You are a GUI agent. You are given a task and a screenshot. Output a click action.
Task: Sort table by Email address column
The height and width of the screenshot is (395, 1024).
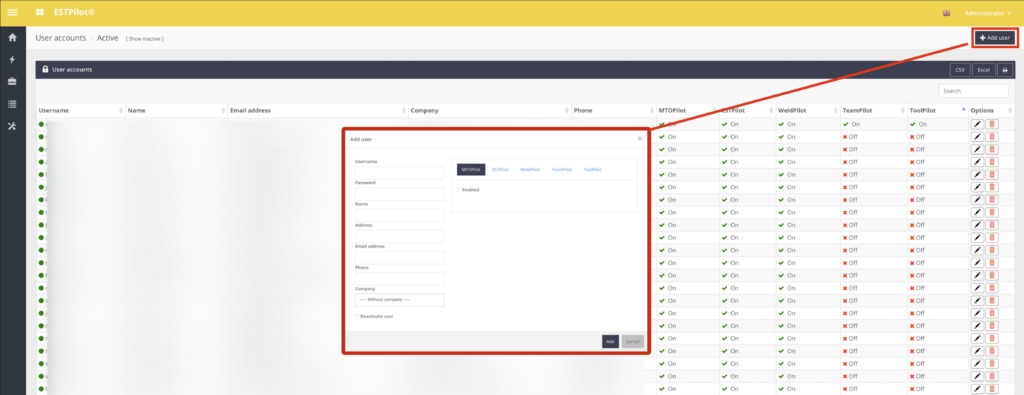tap(317, 111)
